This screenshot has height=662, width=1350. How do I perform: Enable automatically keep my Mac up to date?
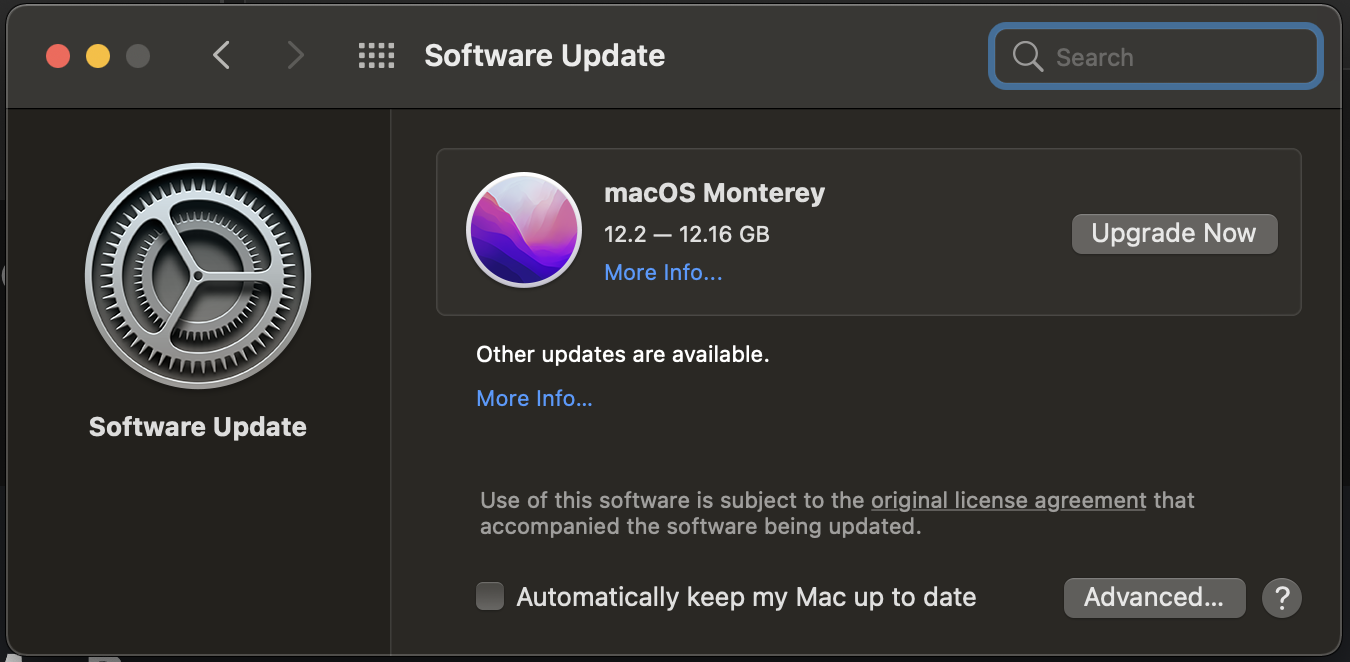(x=490, y=597)
